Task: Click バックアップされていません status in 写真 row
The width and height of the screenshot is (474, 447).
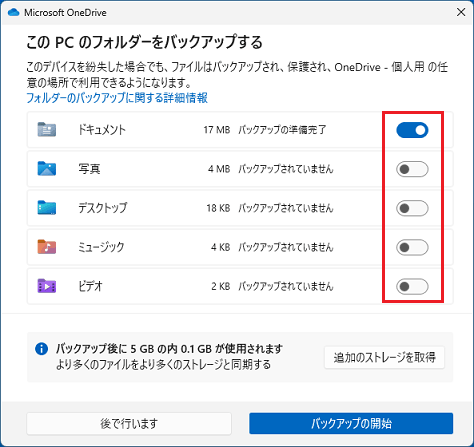Action: click(x=286, y=169)
